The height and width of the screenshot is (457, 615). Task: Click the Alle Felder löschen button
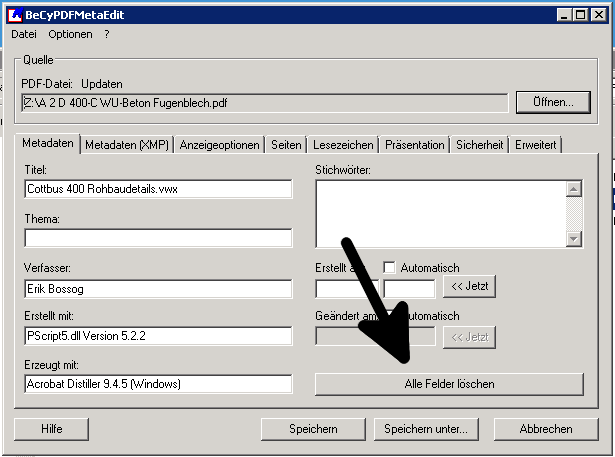click(x=449, y=384)
